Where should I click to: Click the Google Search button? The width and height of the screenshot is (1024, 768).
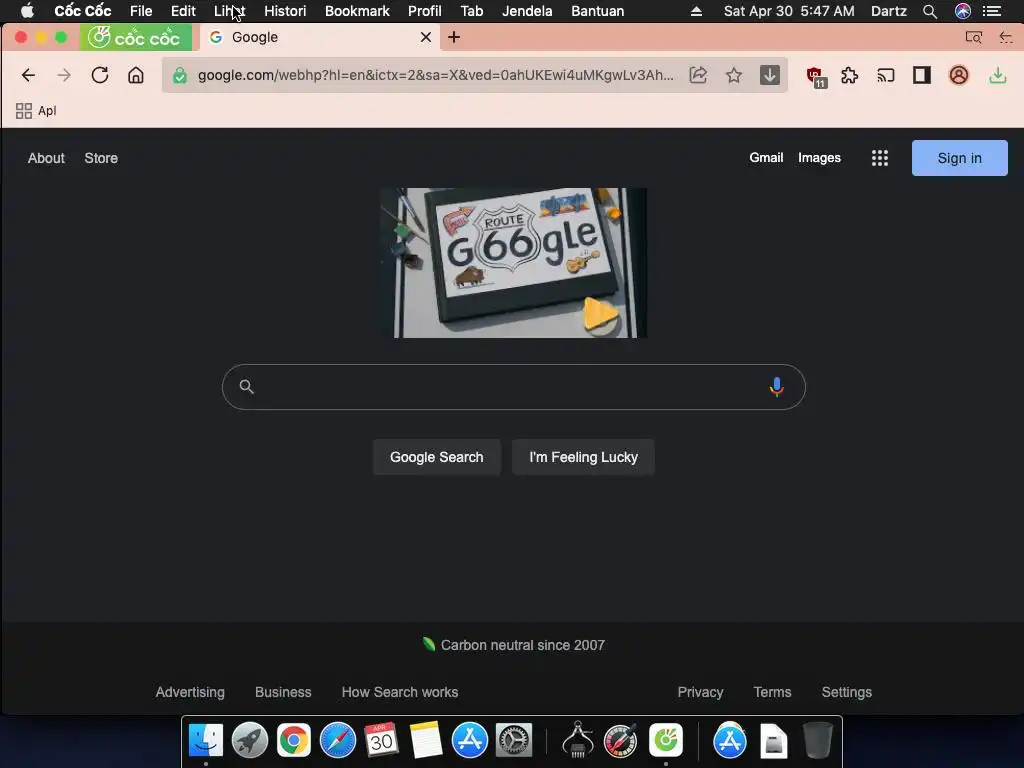(437, 457)
